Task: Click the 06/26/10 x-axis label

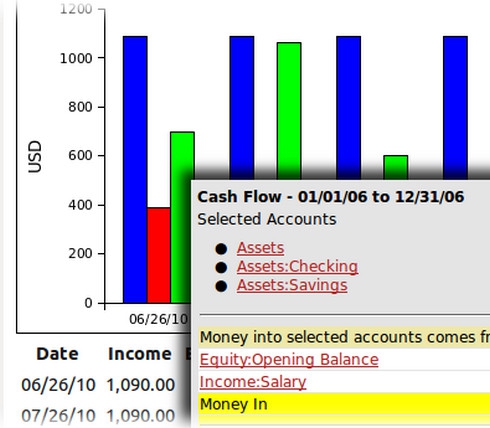Action: pos(158,319)
